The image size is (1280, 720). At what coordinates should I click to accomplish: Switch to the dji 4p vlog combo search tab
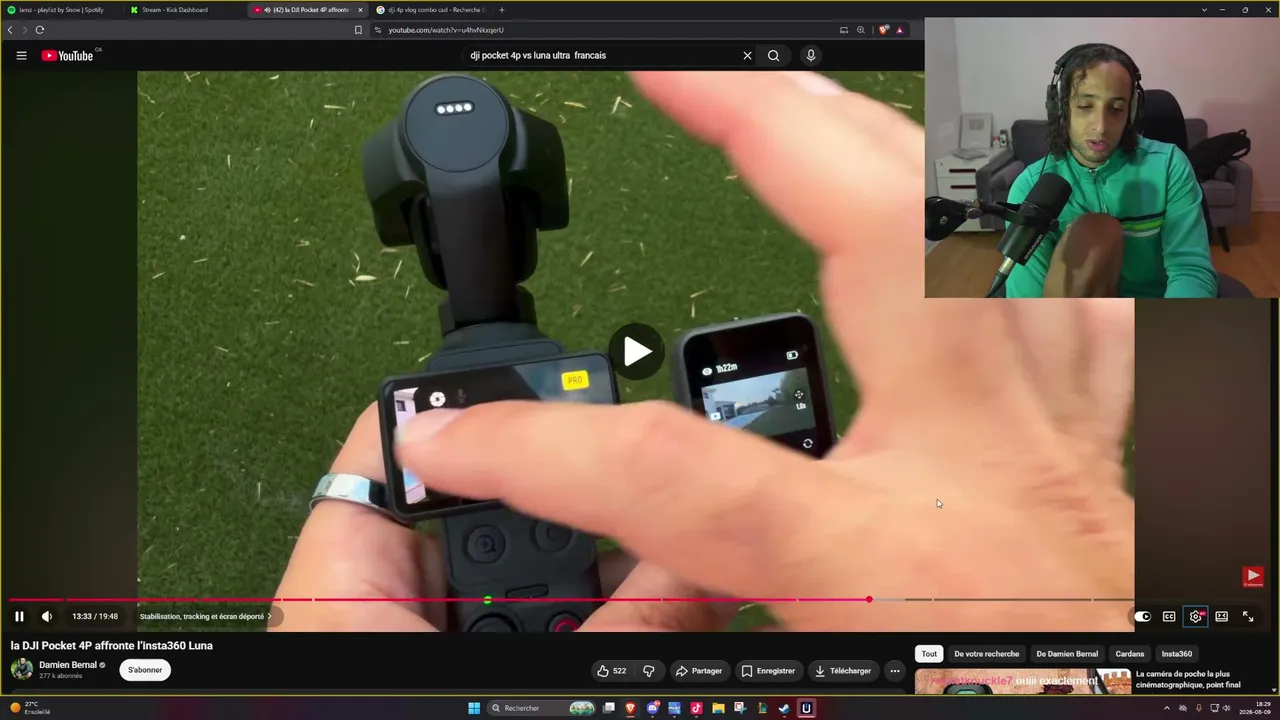click(x=430, y=10)
